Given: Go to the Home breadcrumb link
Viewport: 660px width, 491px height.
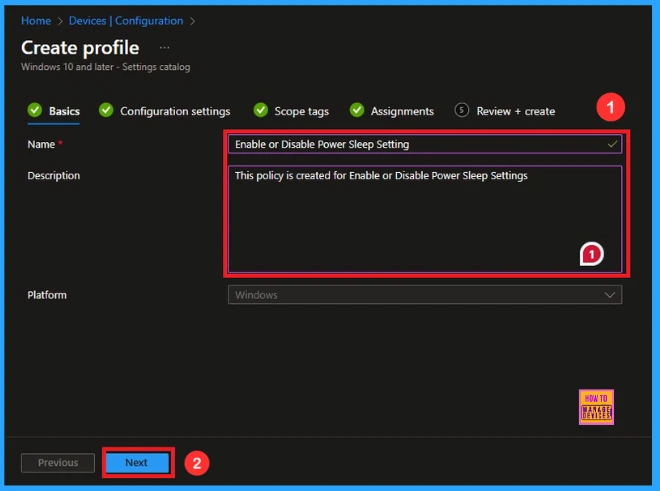Looking at the screenshot, I should [36, 21].
